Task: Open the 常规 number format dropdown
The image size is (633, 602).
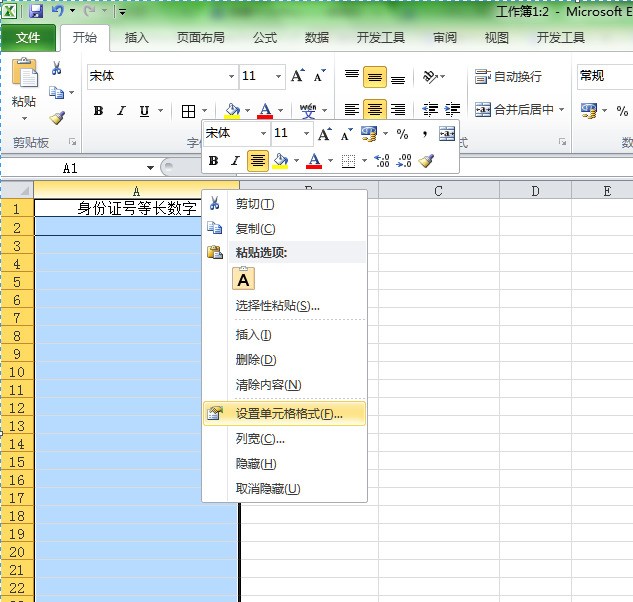Action: [604, 76]
